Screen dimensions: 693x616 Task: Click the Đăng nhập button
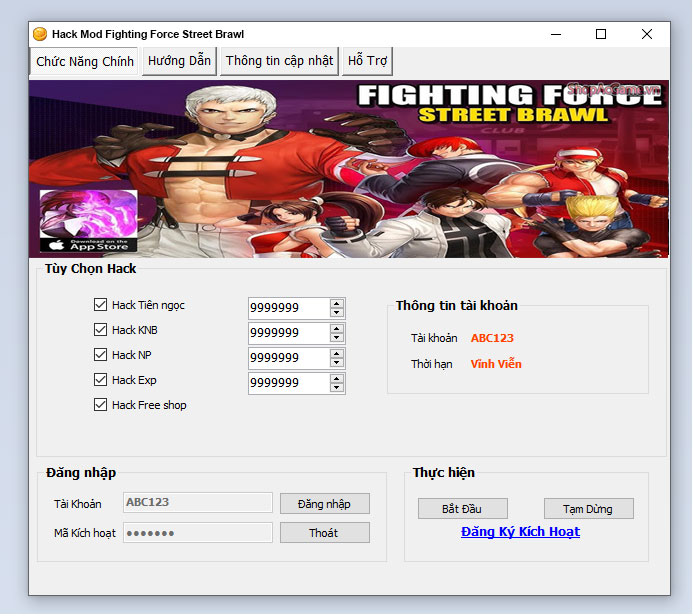pos(324,504)
